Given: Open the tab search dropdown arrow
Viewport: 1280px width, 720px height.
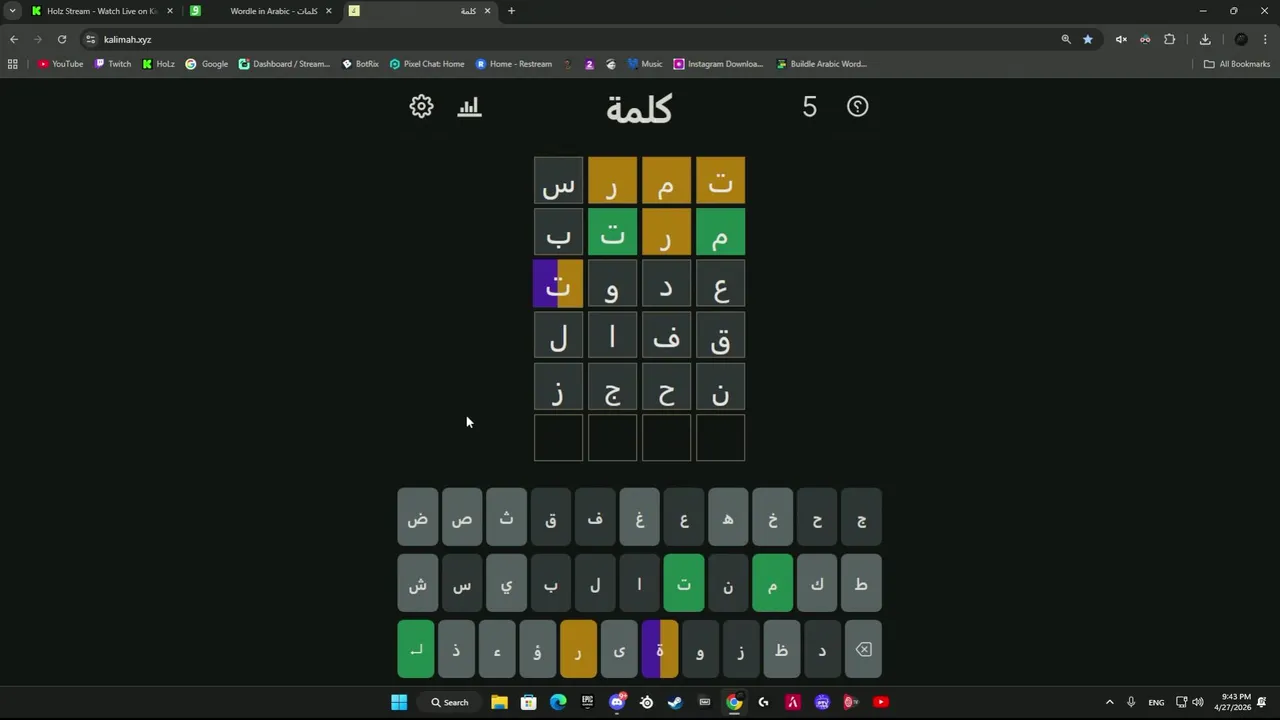Looking at the screenshot, I should (12, 11).
